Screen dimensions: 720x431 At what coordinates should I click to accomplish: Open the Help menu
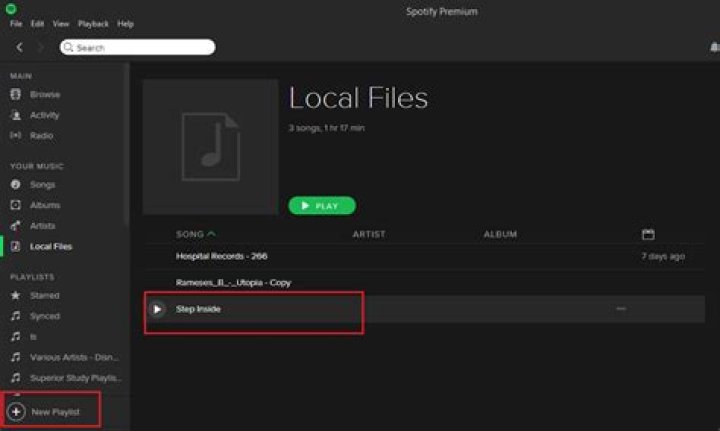pos(125,24)
